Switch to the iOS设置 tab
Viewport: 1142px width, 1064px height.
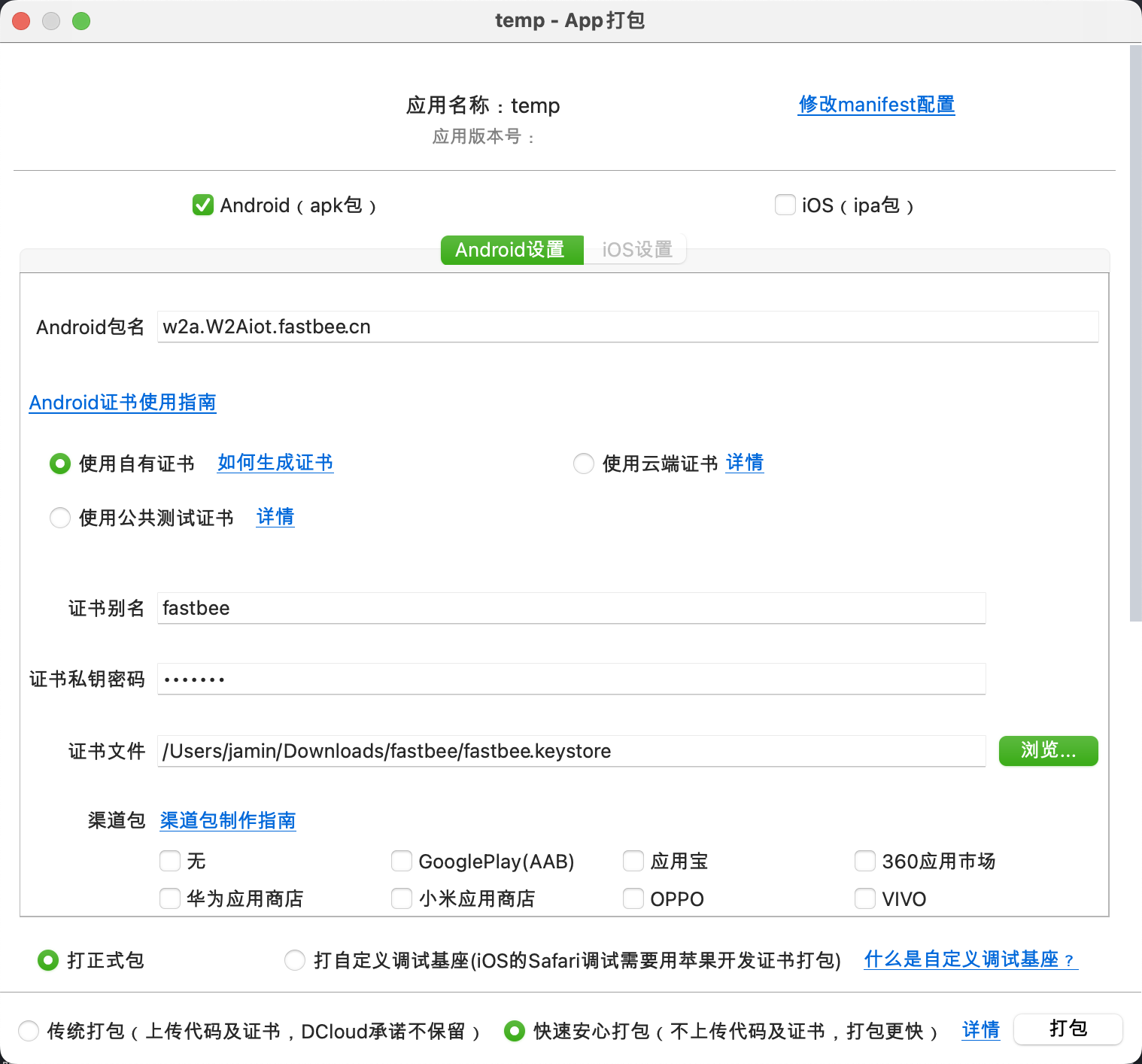tap(636, 250)
